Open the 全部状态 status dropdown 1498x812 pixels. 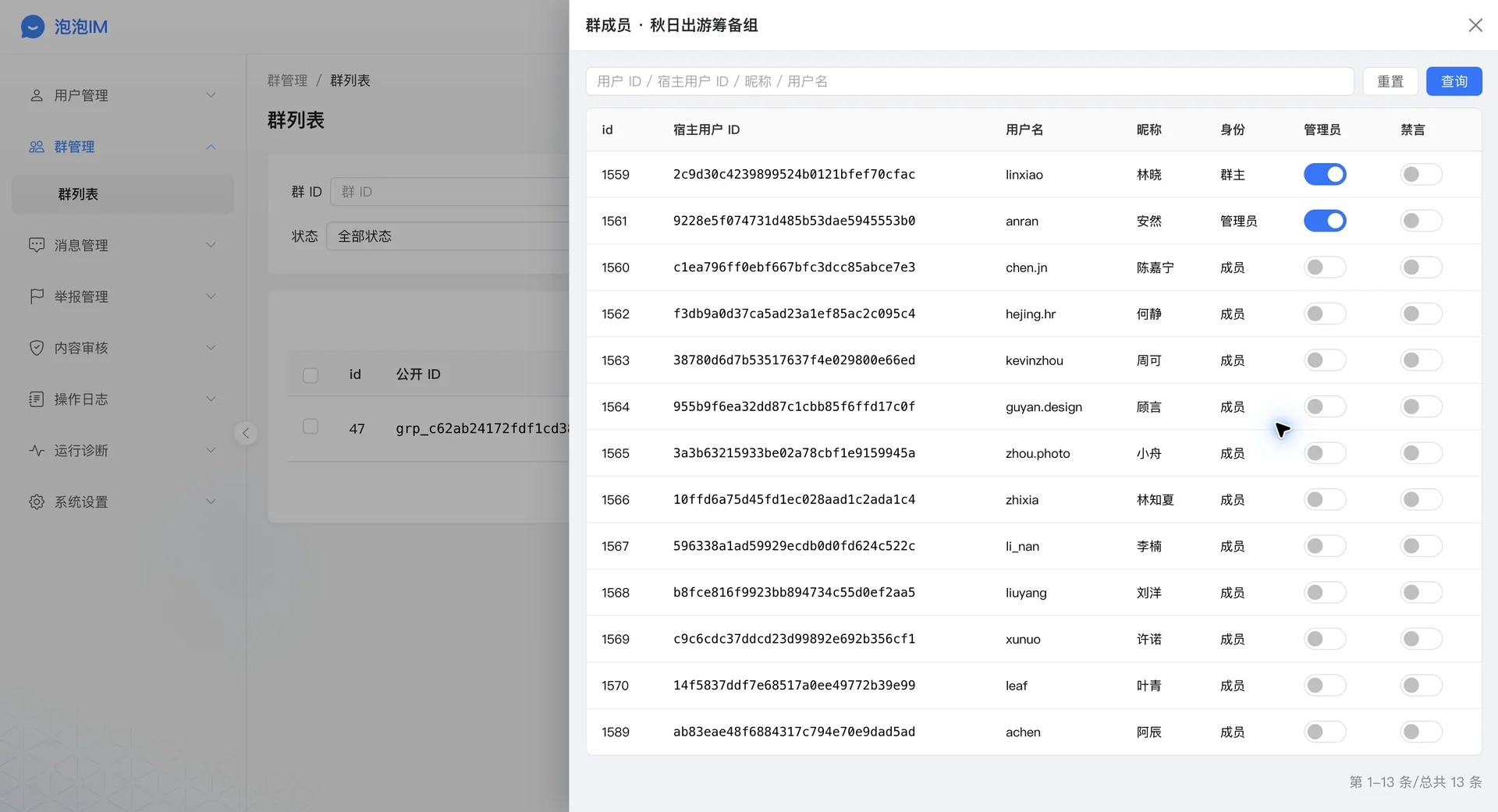tap(448, 236)
